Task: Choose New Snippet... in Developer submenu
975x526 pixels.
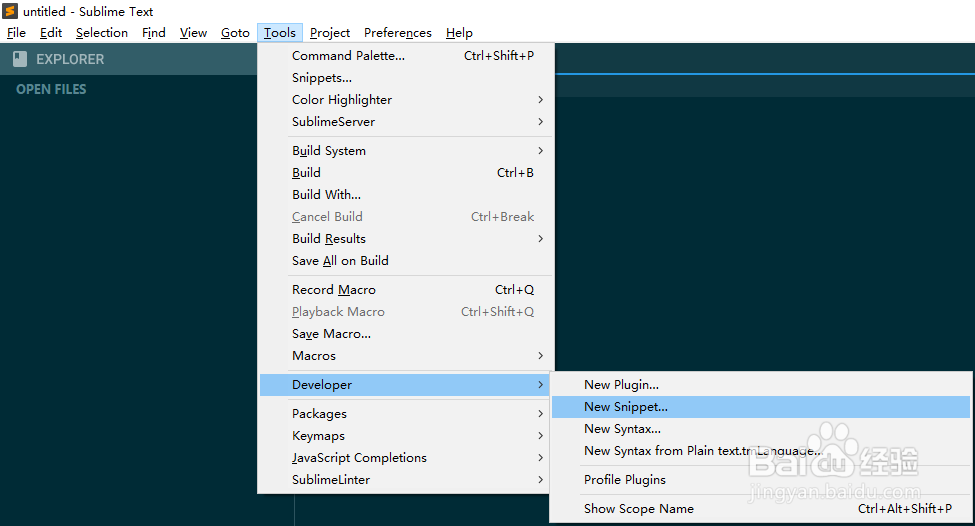Action: (761, 407)
